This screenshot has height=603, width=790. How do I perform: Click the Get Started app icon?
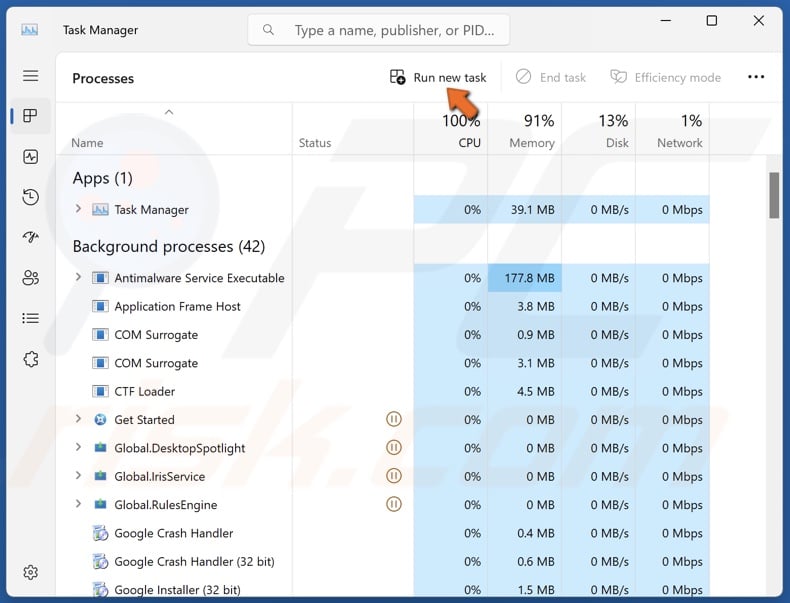click(x=100, y=419)
